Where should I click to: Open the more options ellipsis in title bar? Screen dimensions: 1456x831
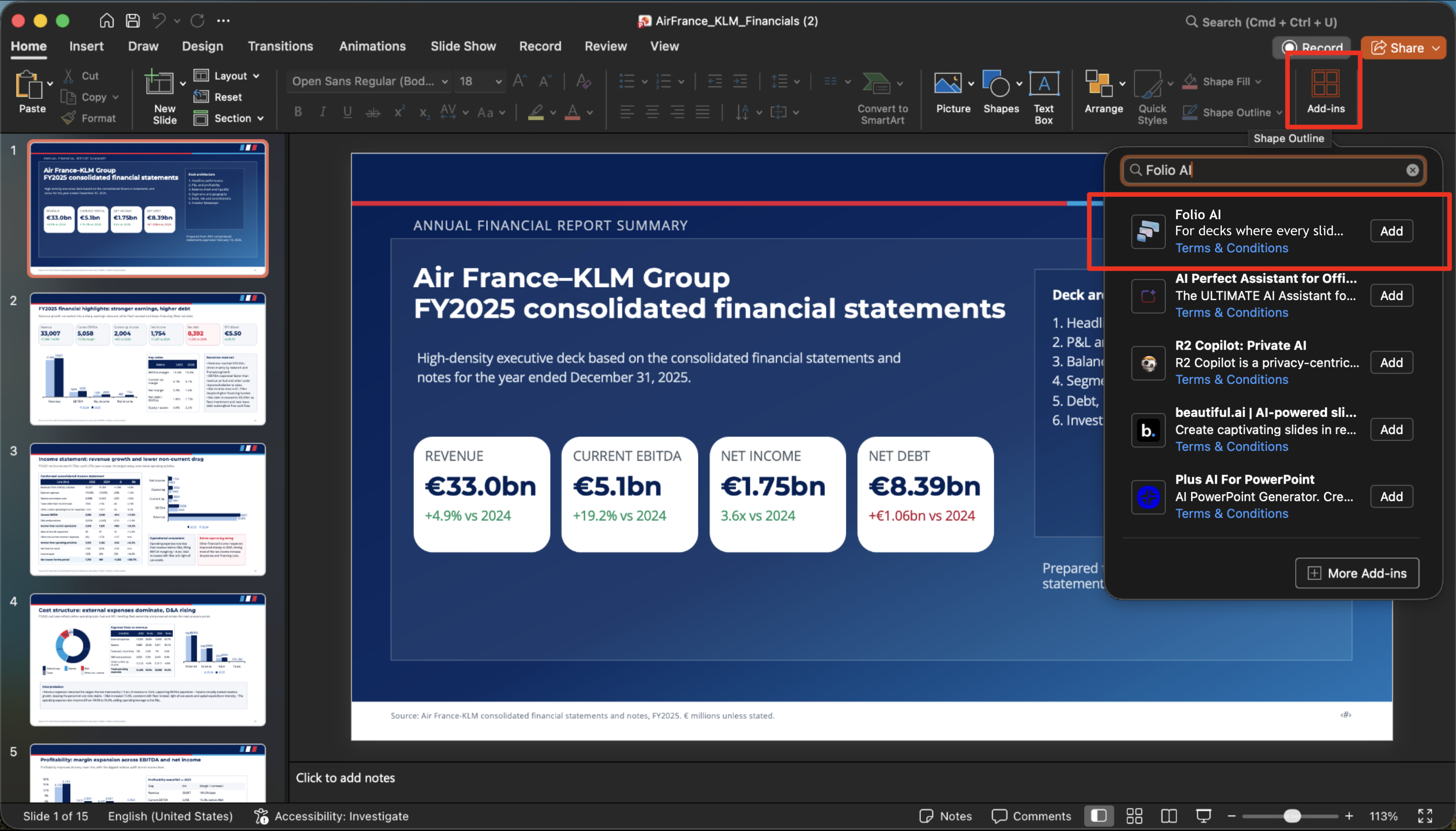click(x=223, y=20)
